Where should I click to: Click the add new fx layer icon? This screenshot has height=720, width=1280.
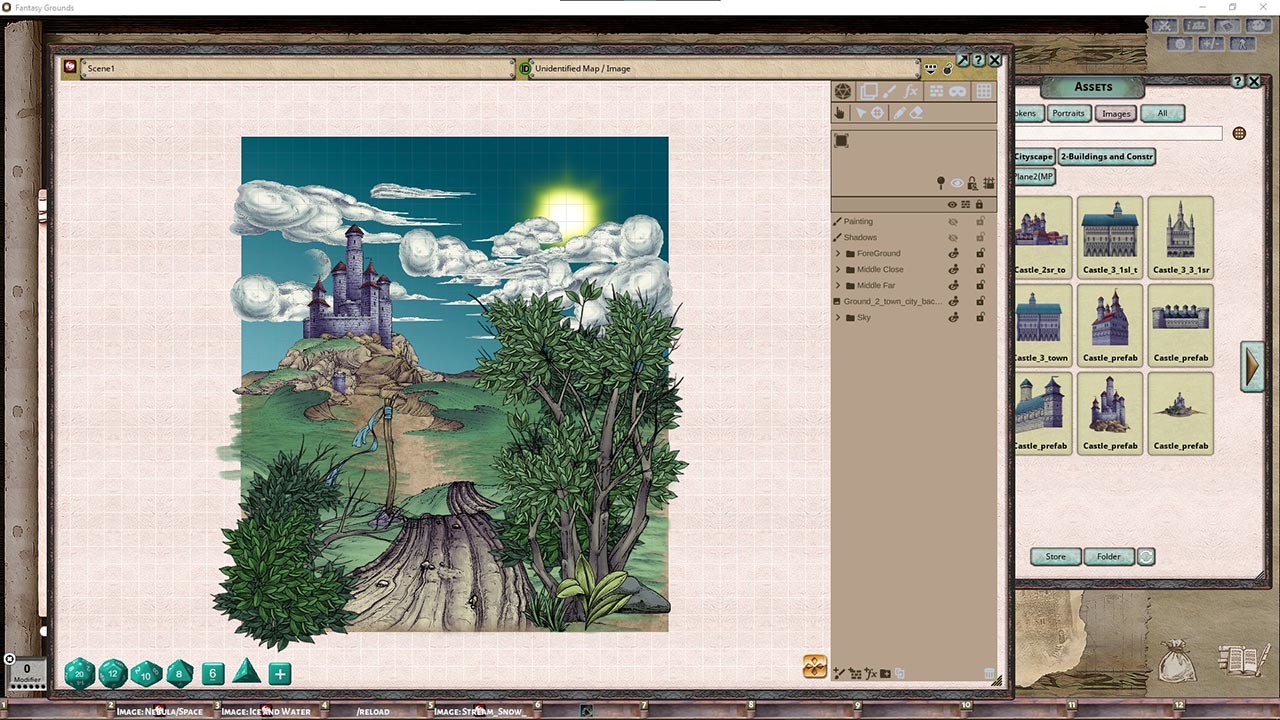click(871, 673)
